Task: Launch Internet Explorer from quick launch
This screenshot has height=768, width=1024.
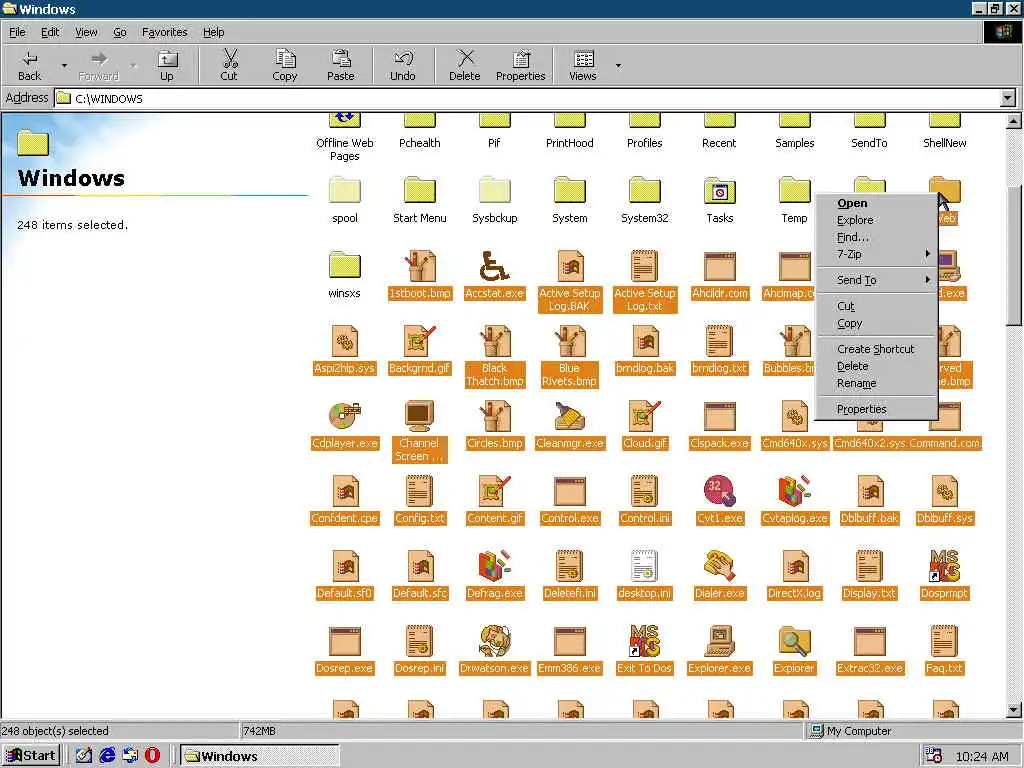Action: click(107, 756)
